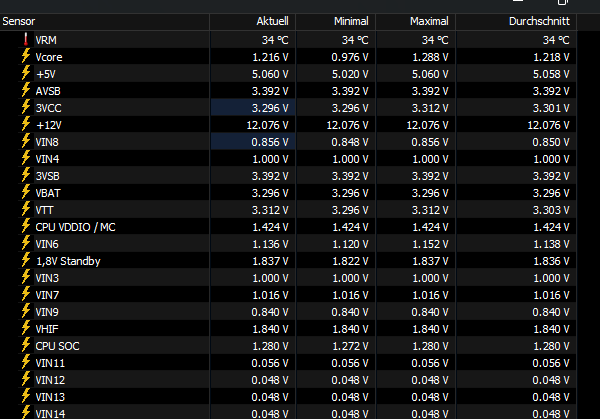Click the lightning icon beside VHIF
The height and width of the screenshot is (419, 600).
click(26, 328)
